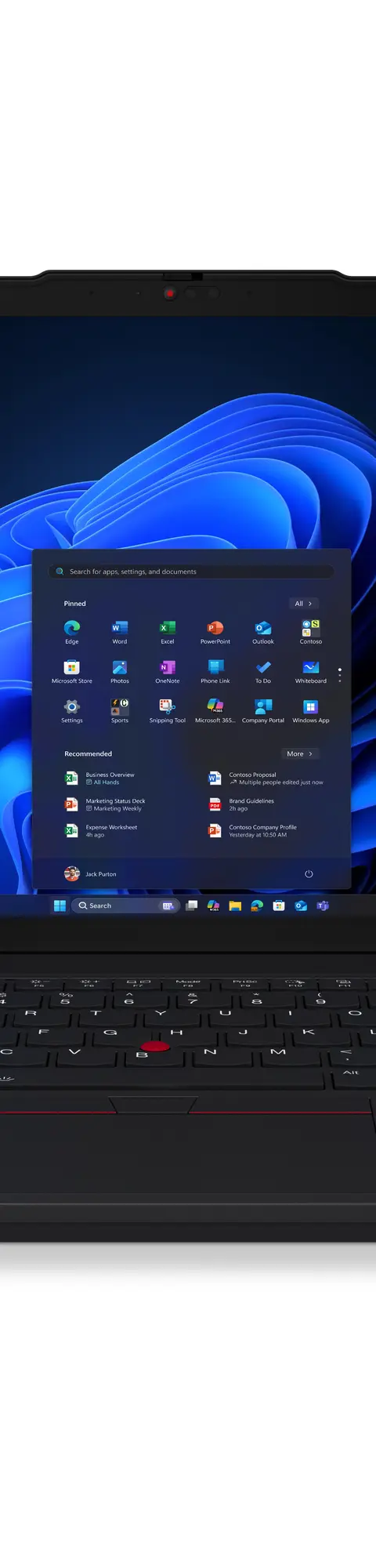The image size is (376, 1568).
Task: Launch the Snipping Tool app
Action: (x=167, y=710)
